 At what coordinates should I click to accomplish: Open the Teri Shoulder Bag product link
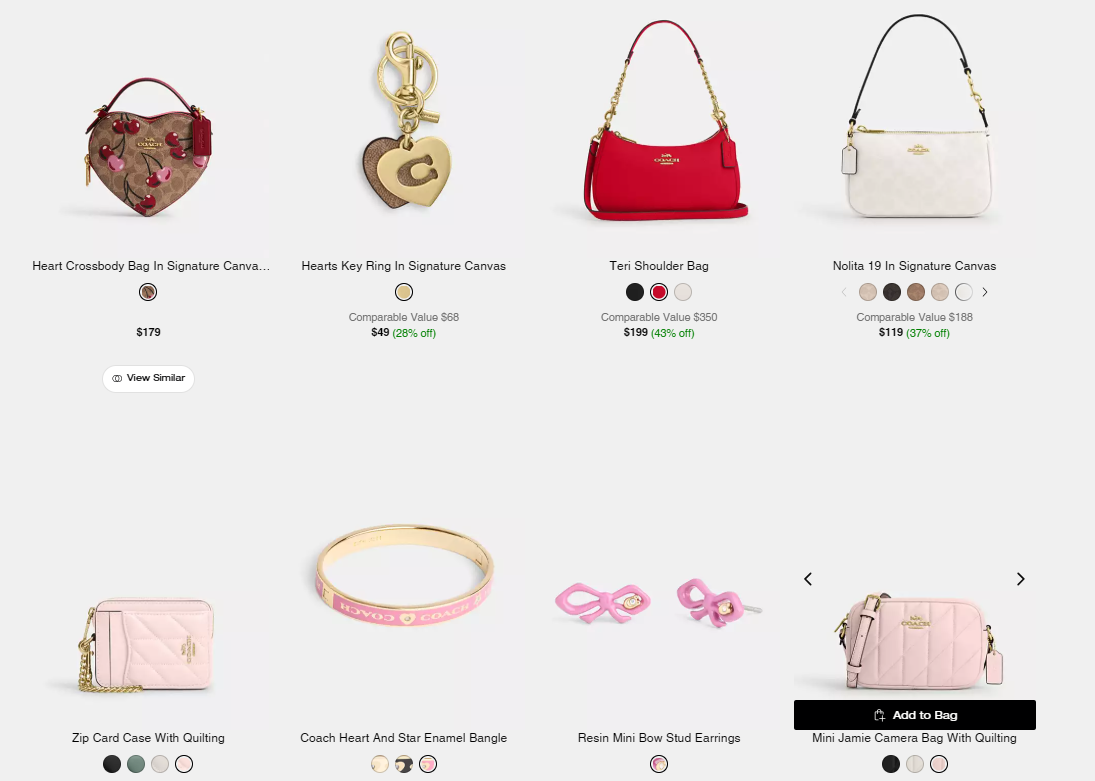pyautogui.click(x=659, y=265)
